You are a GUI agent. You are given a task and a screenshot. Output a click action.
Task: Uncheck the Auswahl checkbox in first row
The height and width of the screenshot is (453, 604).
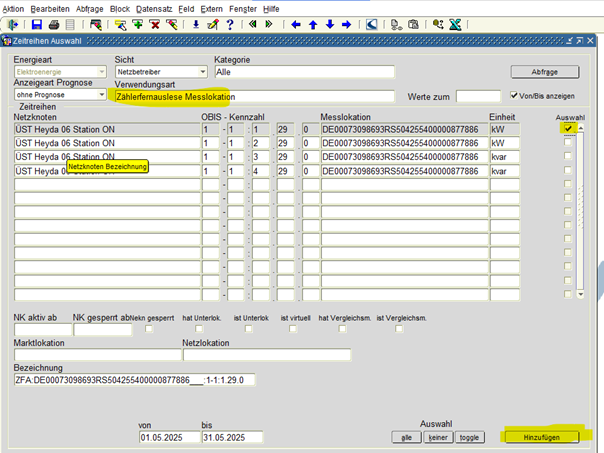pyautogui.click(x=568, y=129)
